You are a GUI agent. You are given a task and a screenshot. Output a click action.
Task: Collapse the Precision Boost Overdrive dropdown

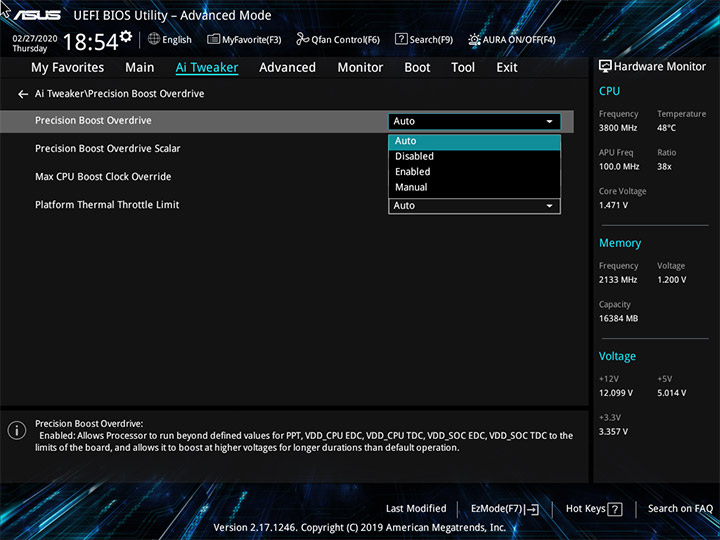click(x=474, y=121)
